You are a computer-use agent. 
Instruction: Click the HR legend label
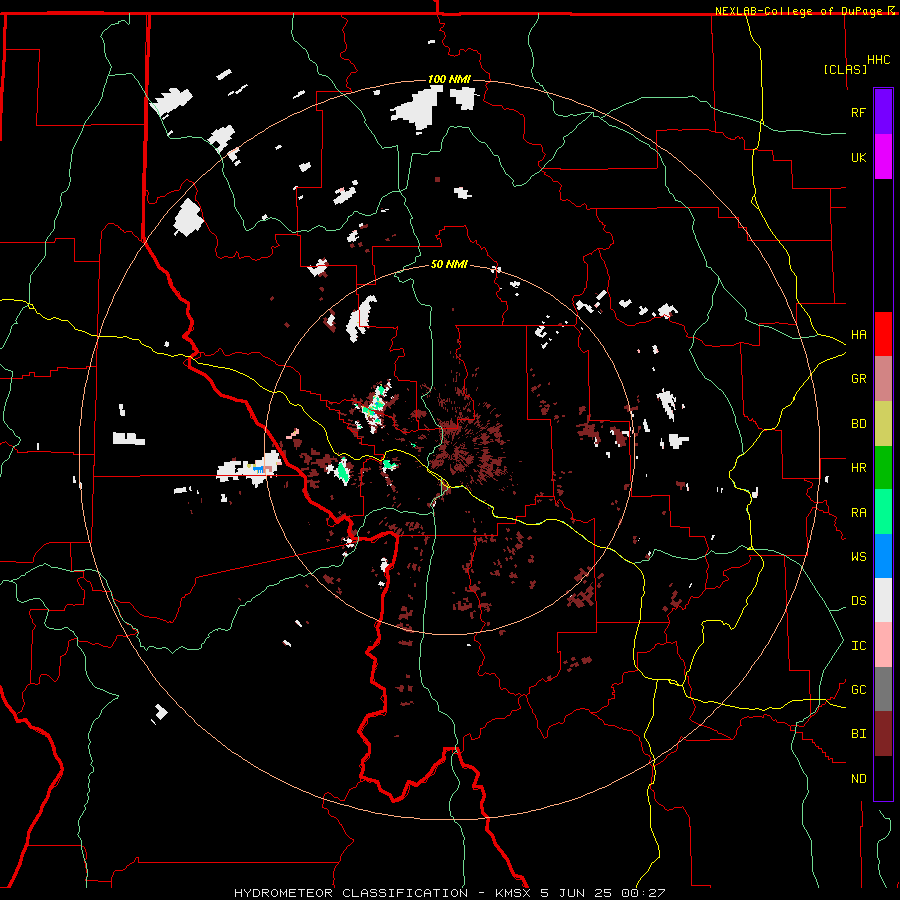858,468
